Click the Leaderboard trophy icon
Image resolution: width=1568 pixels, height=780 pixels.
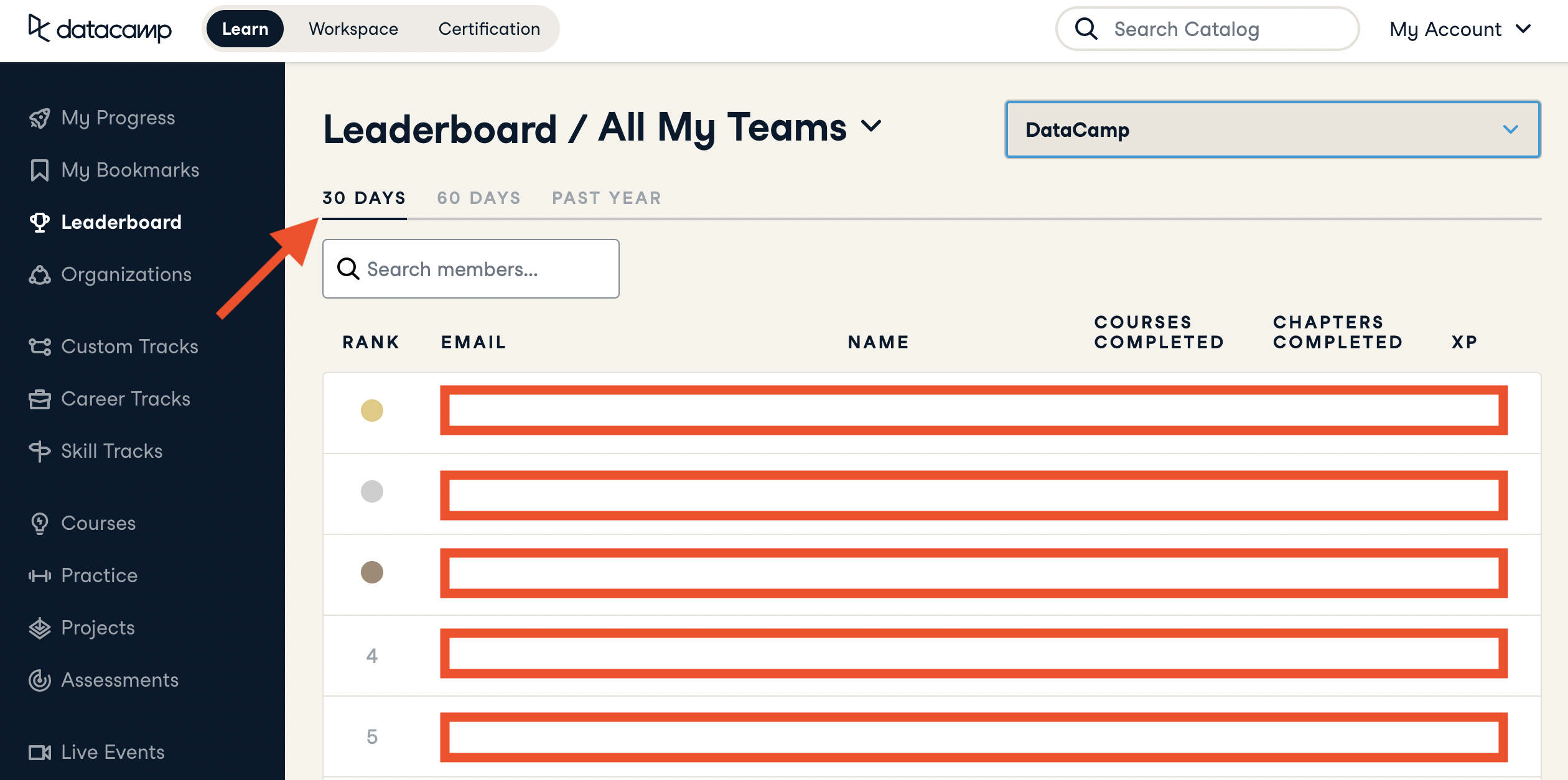[40, 223]
